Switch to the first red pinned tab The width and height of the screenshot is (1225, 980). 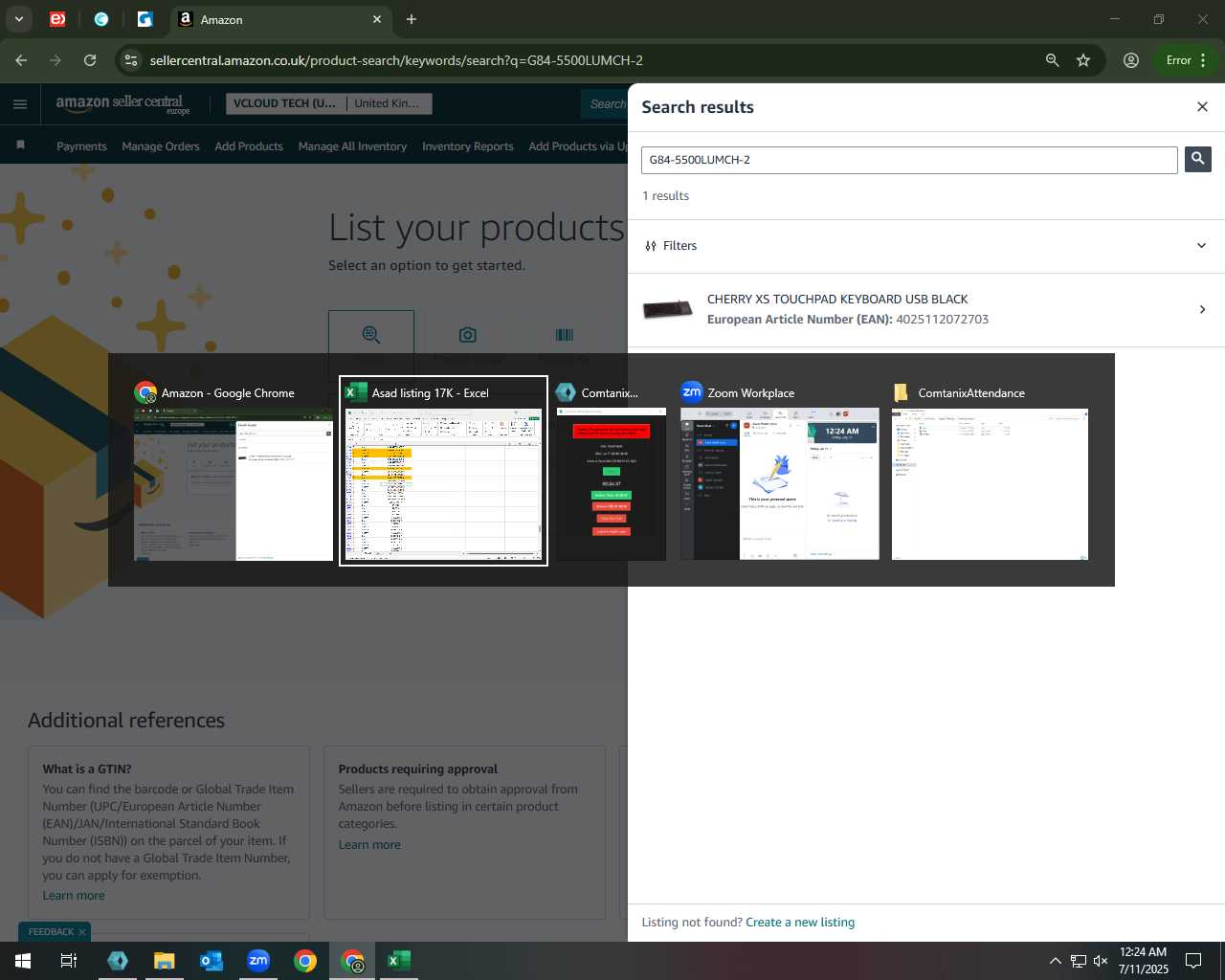pos(57,19)
